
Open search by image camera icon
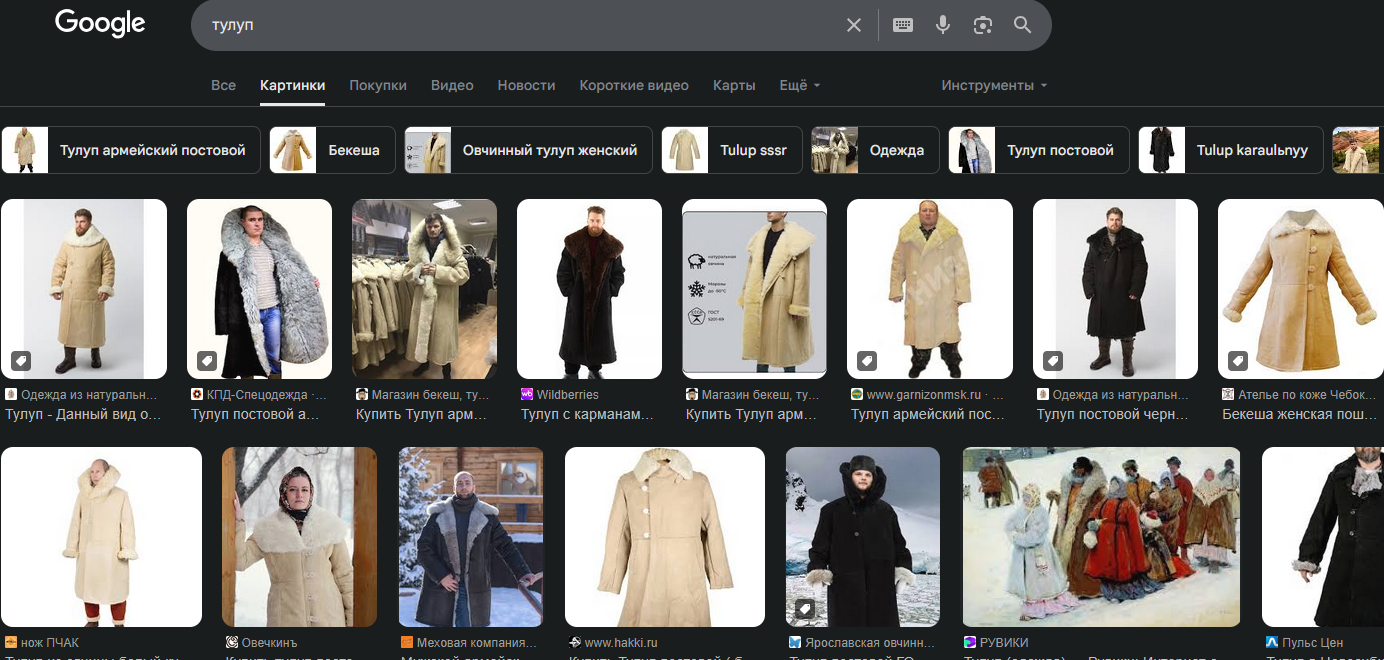click(983, 25)
